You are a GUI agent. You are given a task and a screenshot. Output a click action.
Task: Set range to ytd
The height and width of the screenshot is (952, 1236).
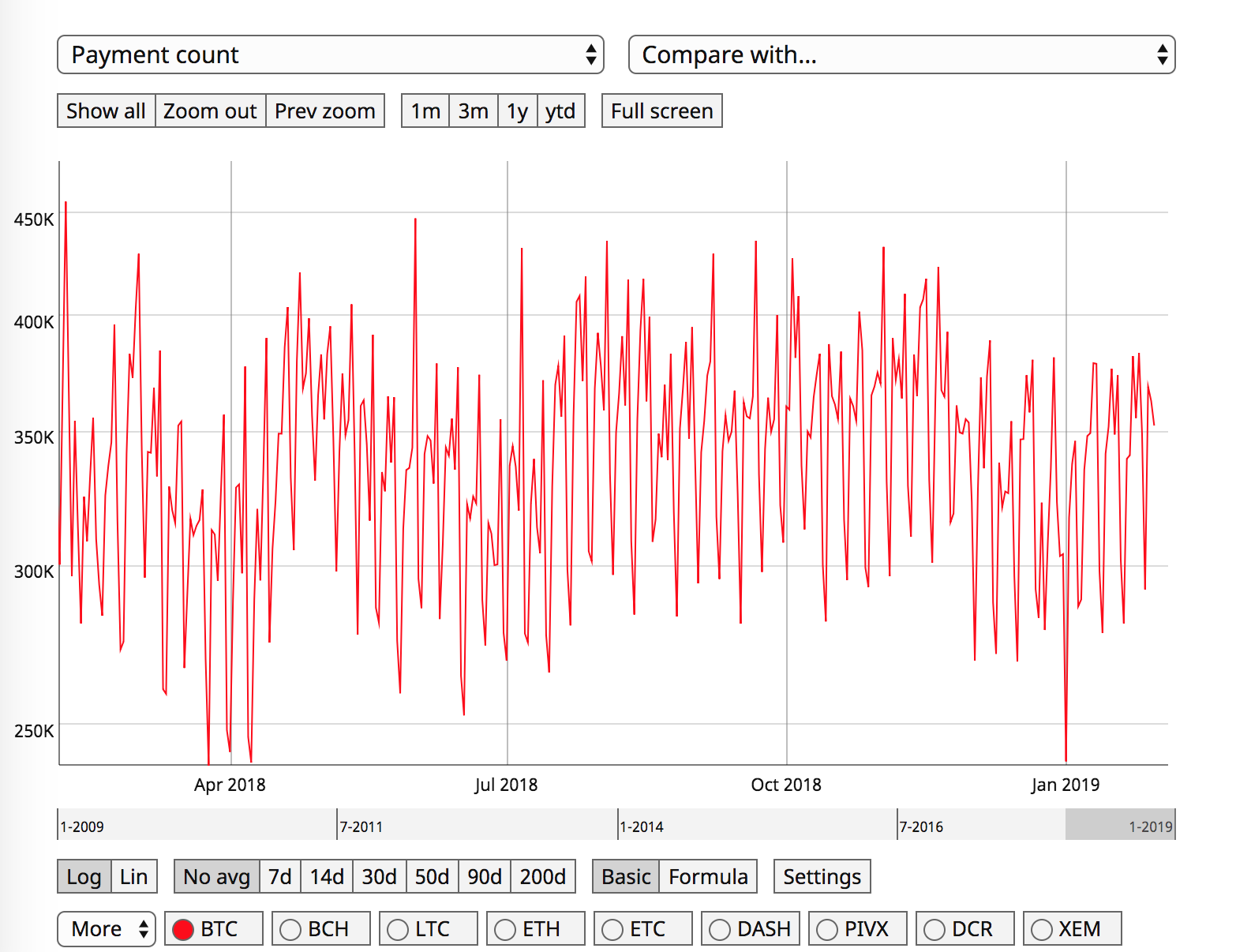tap(561, 111)
